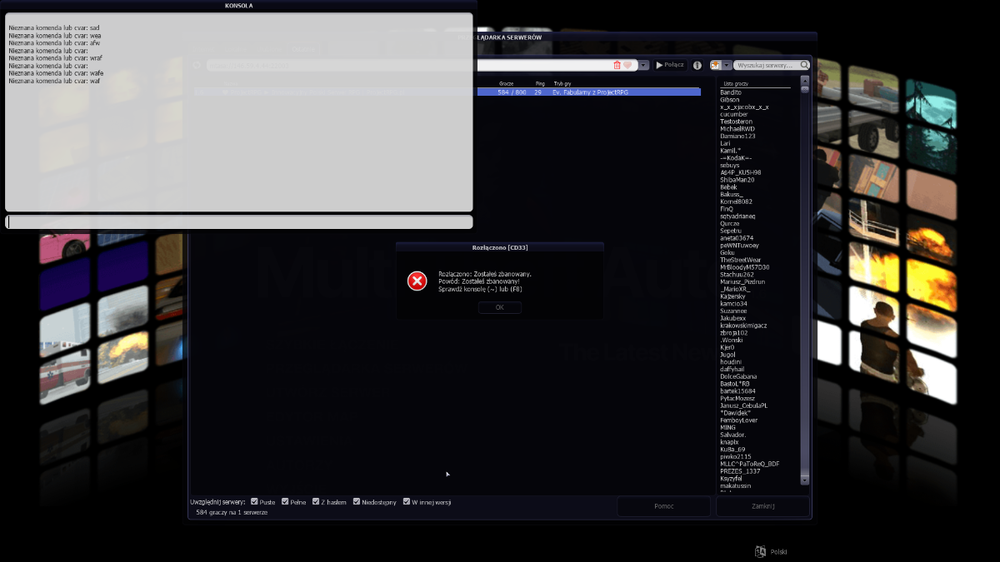
Task: Click the 584 graczy na 1 serwerze status text
Action: (232, 512)
